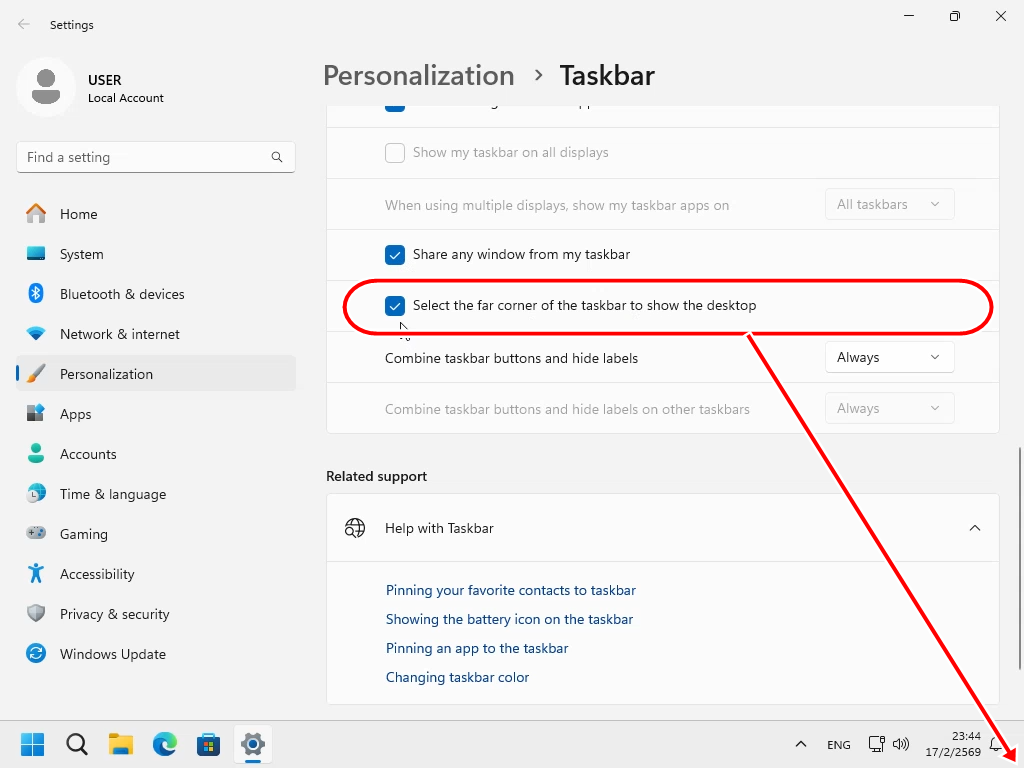Screen dimensions: 1024x768
Task: Open Combine taskbar buttons Always dropdown
Action: click(x=889, y=357)
